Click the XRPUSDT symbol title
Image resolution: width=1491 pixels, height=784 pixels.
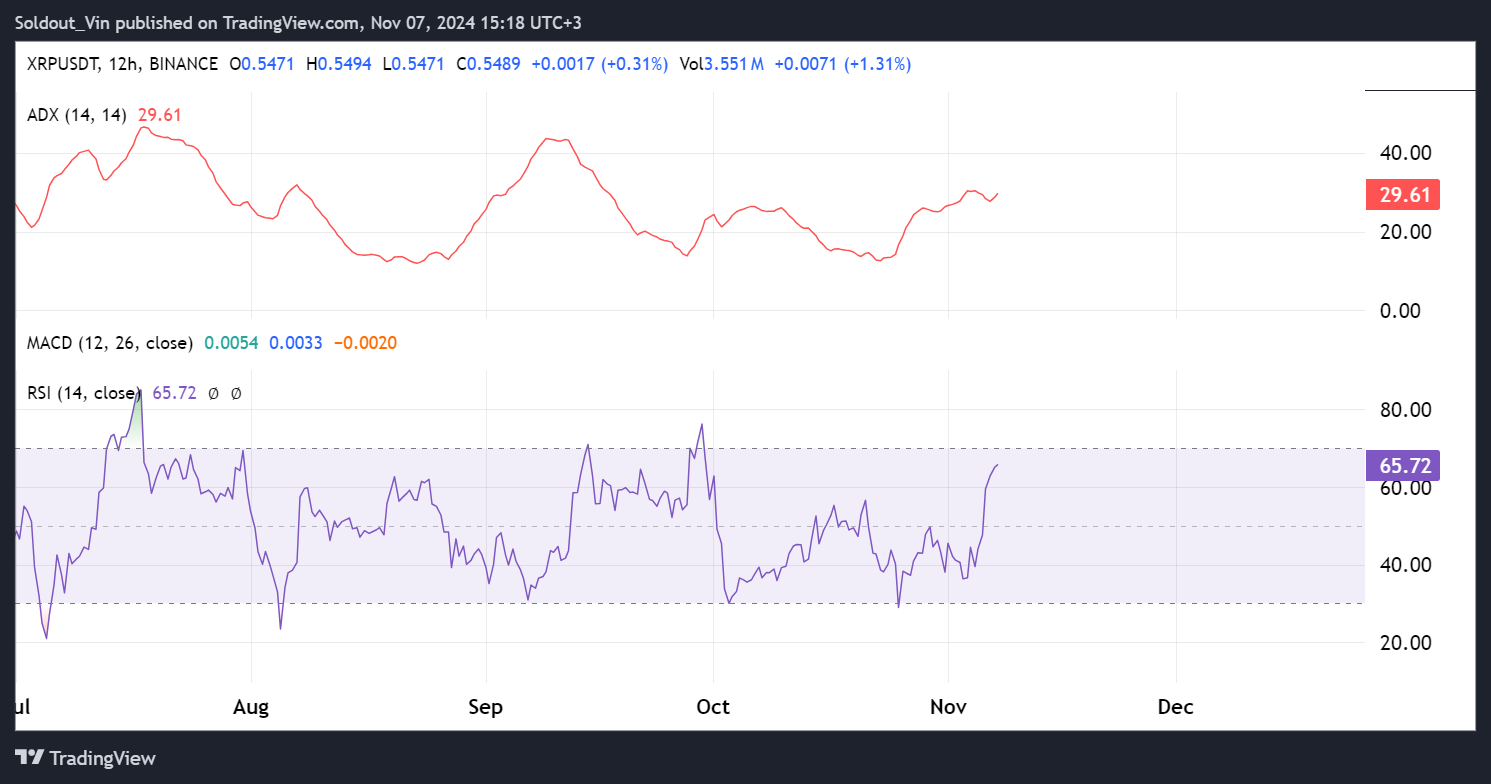click(63, 64)
